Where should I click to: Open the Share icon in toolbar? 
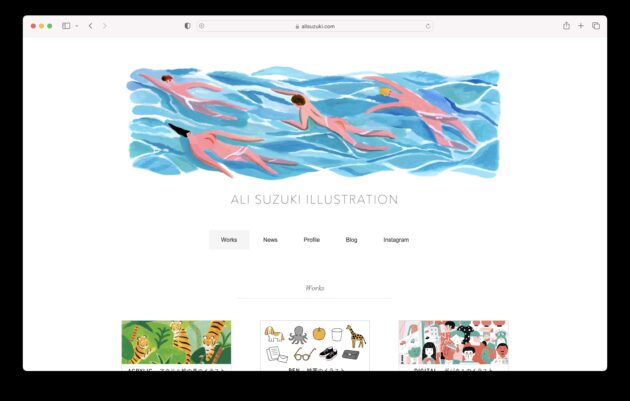tap(566, 26)
